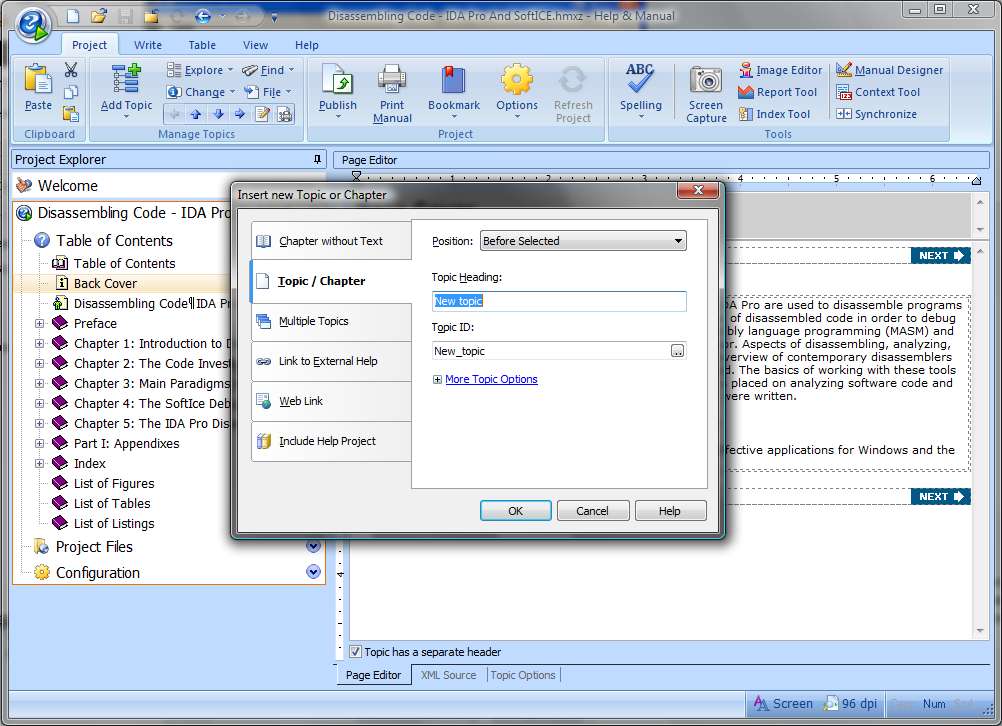
Task: Open the Context Tool
Action: (x=877, y=92)
